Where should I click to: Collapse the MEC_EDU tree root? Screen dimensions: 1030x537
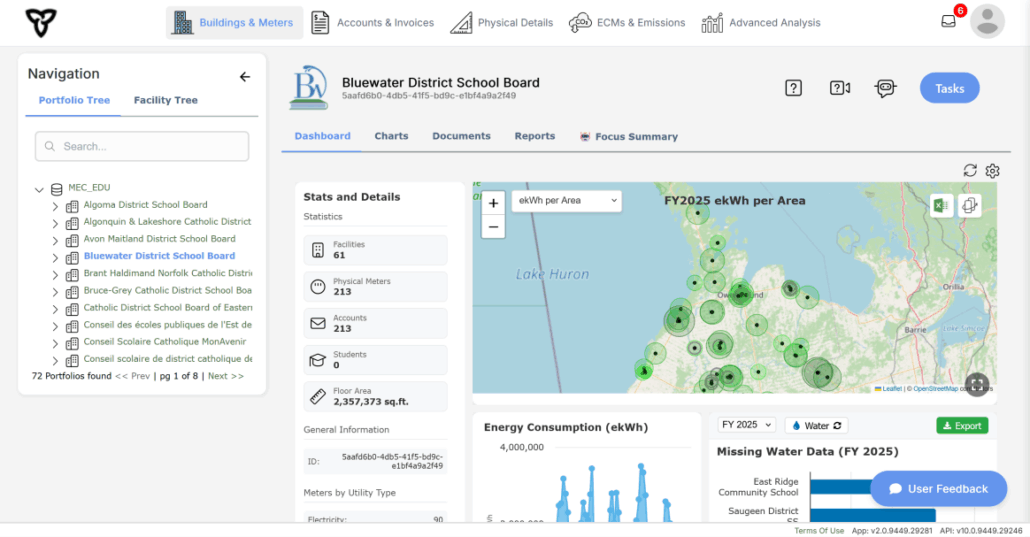pyautogui.click(x=39, y=189)
